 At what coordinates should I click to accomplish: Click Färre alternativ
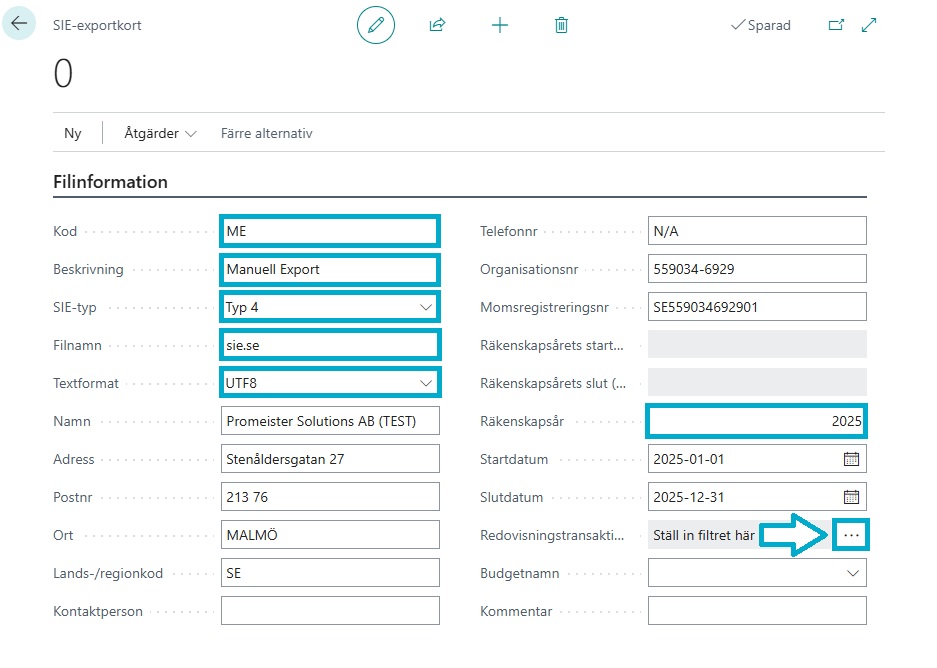click(266, 133)
